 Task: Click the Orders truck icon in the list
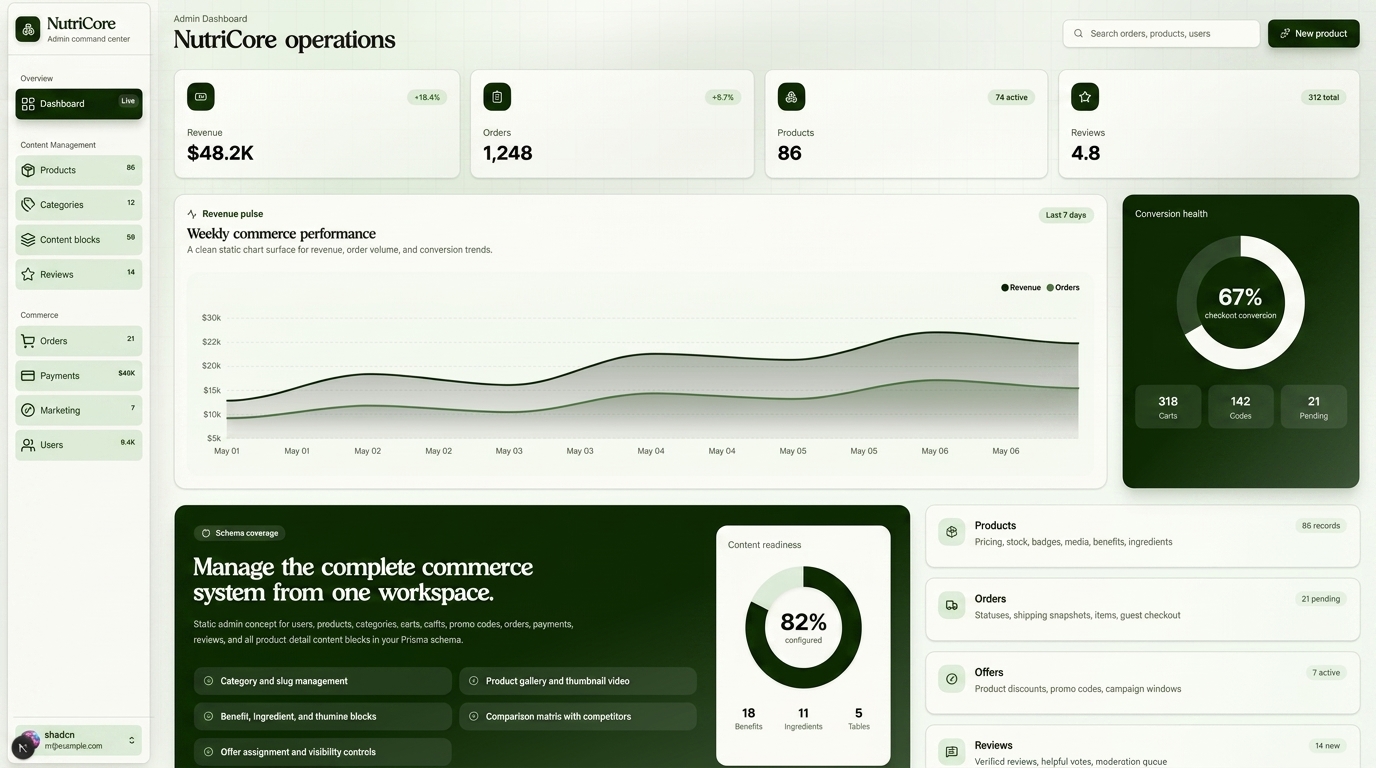pyautogui.click(x=951, y=605)
